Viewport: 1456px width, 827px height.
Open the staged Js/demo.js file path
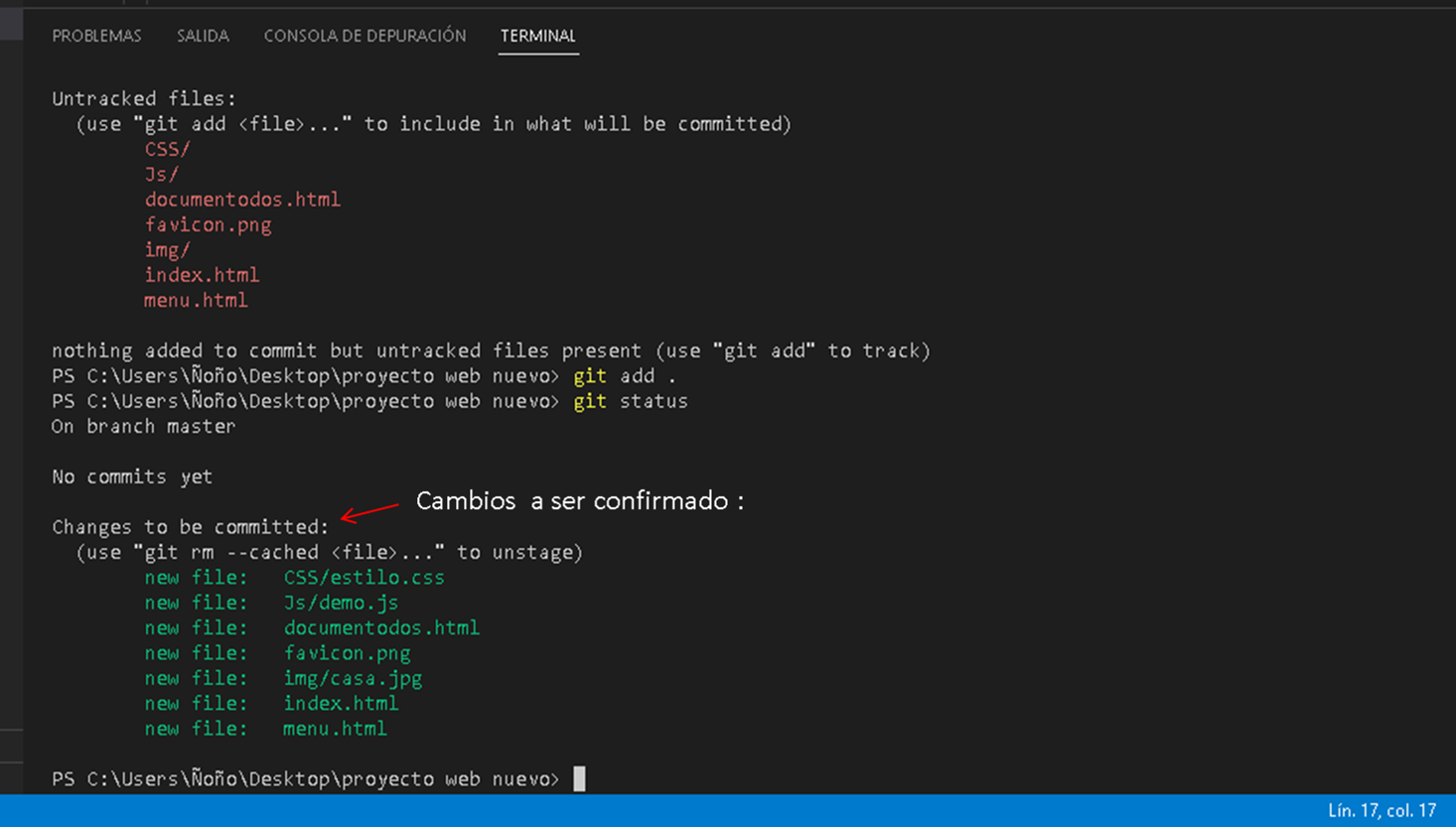point(341,603)
